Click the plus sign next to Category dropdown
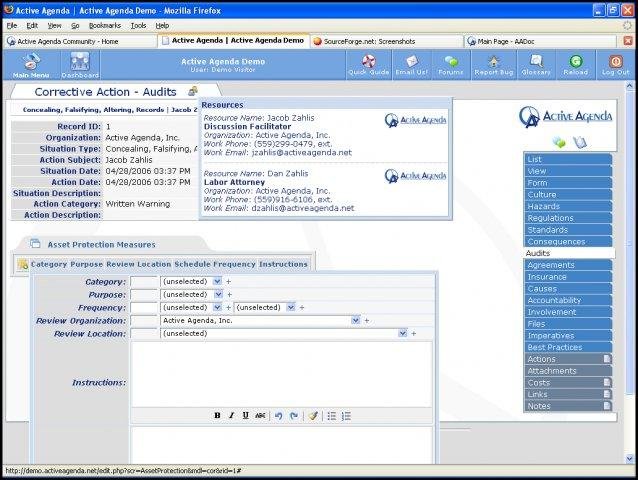The width and height of the screenshot is (638, 480). (x=228, y=281)
